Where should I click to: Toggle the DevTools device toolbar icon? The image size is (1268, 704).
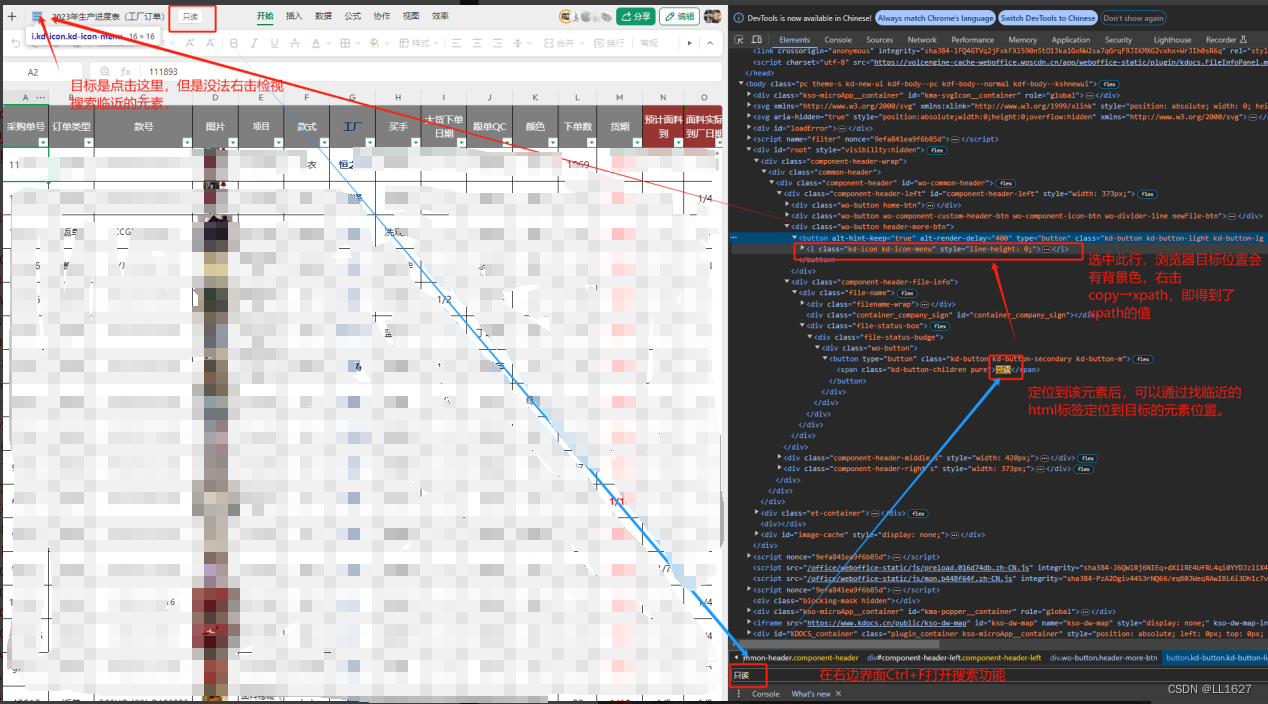[757, 40]
